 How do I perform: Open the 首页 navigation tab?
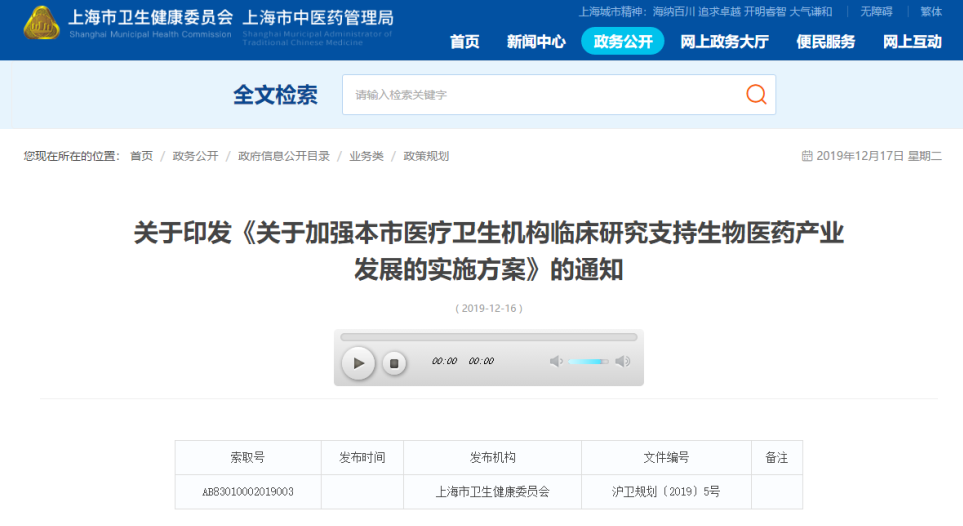(x=464, y=42)
